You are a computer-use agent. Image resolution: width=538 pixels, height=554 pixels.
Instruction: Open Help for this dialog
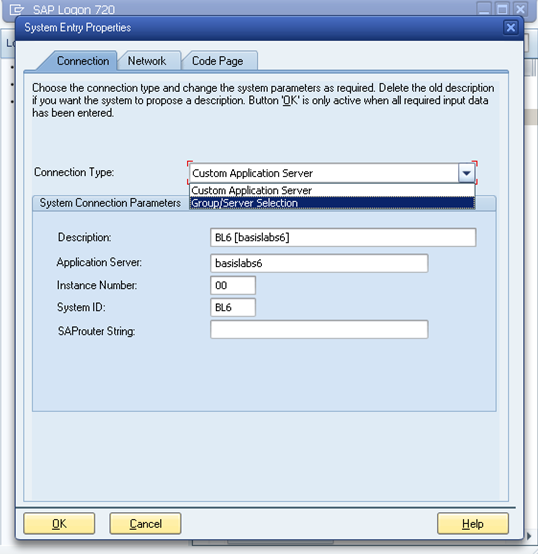tap(473, 524)
